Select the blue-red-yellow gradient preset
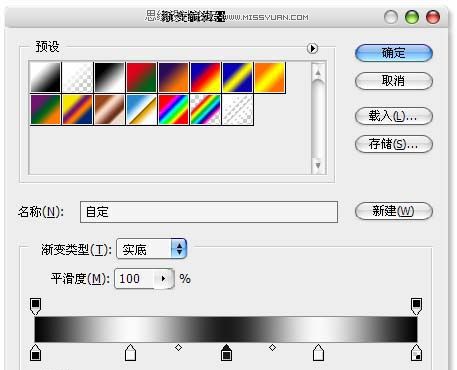 [206, 77]
